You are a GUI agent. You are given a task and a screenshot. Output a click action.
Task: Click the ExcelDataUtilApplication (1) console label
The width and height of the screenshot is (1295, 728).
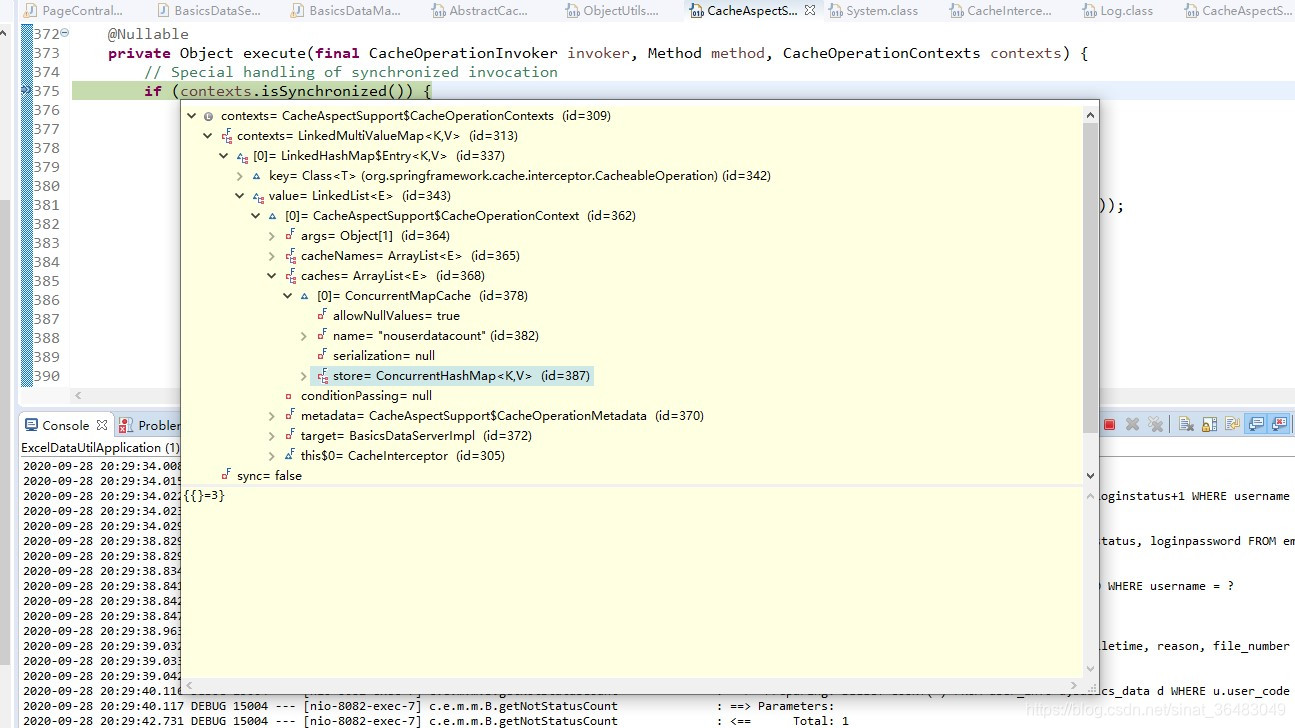(x=100, y=448)
